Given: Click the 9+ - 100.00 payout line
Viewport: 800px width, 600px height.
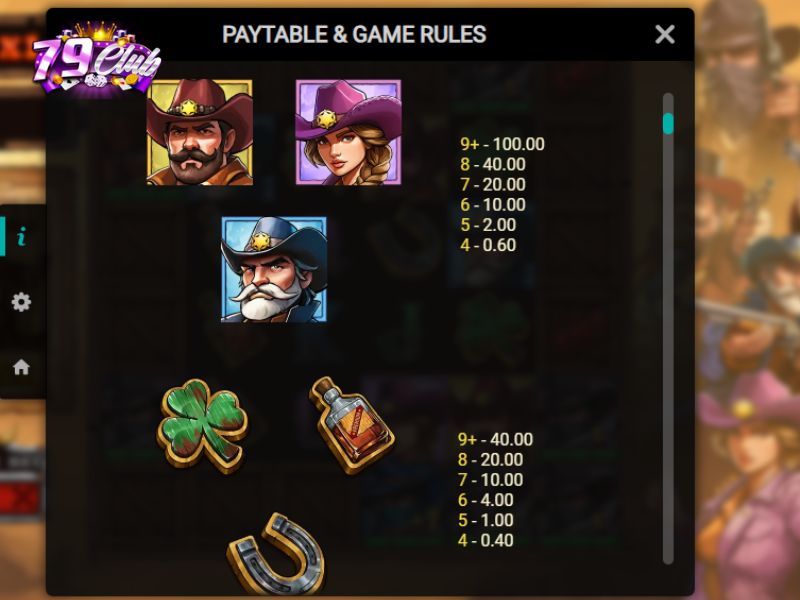Looking at the screenshot, I should (502, 144).
